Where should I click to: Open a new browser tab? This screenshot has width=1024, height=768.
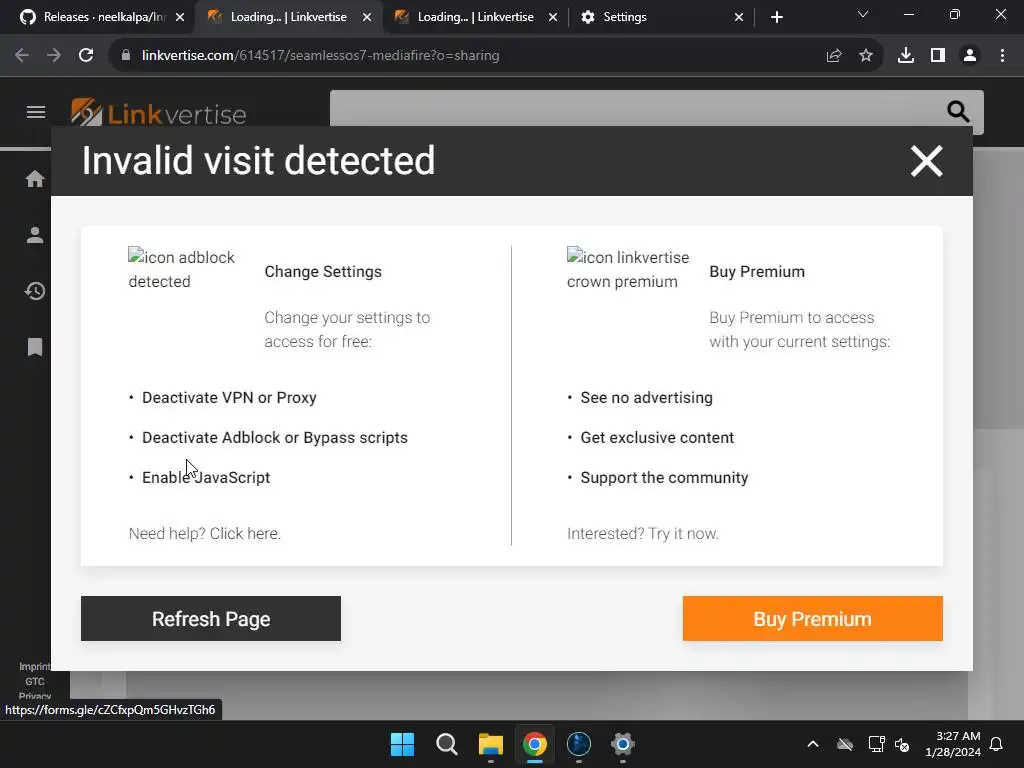click(x=776, y=17)
